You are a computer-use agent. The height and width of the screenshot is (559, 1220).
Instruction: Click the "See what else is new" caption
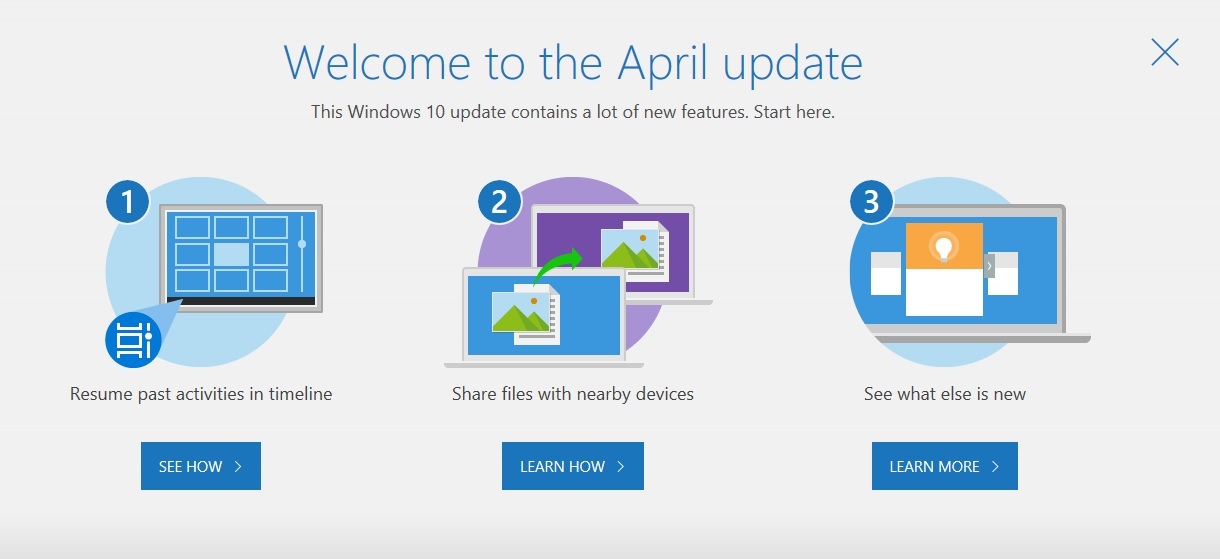coord(944,394)
